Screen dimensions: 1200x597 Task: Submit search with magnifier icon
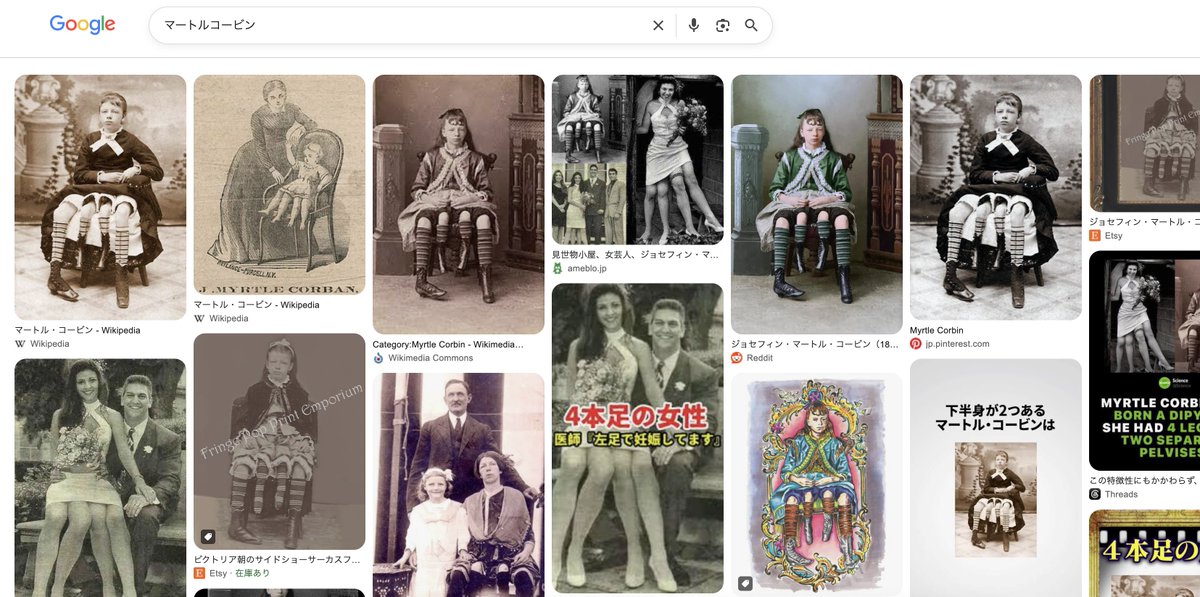point(751,26)
